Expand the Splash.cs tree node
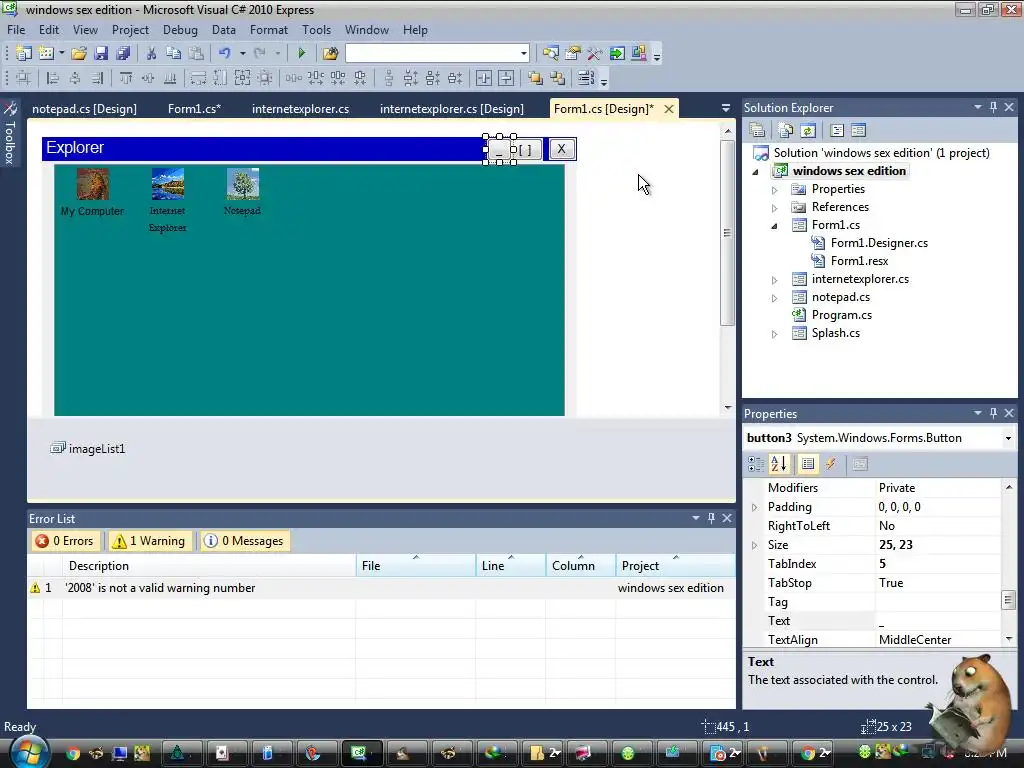The width and height of the screenshot is (1024, 768). [x=775, y=334]
